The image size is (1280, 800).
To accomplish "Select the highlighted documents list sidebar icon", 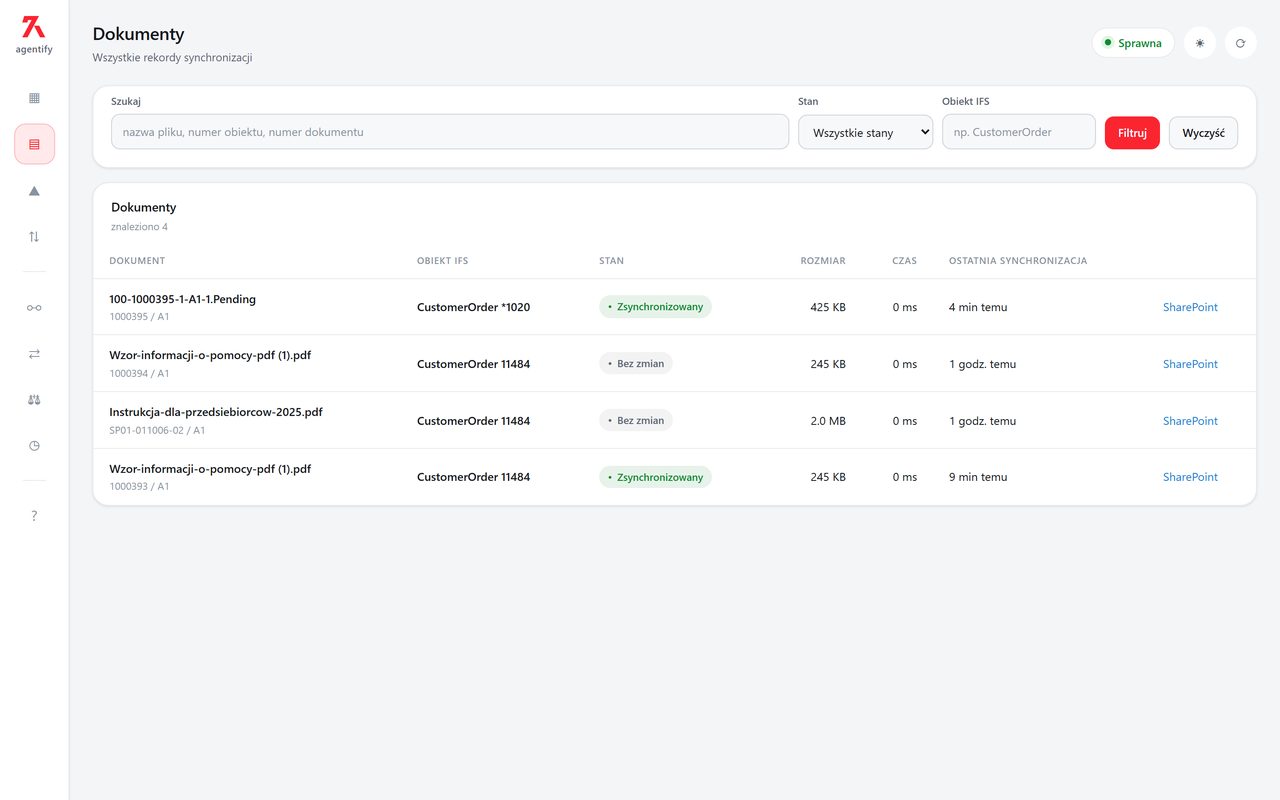I will [34, 144].
